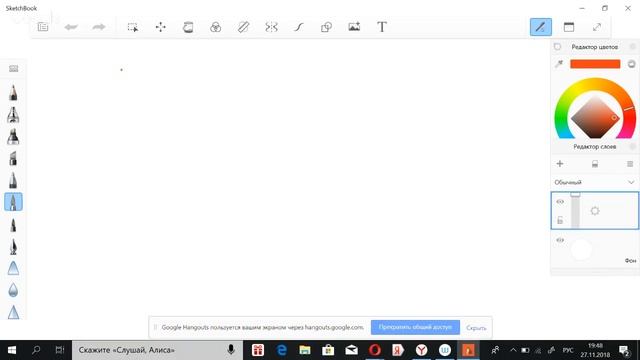640x360 pixels.
Task: Click 'Прекратить общий доступ' button
Action: click(x=415, y=327)
